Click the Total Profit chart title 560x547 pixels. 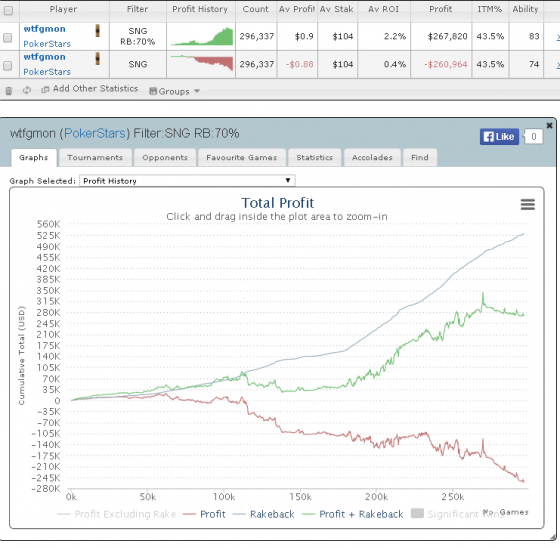pyautogui.click(x=277, y=203)
